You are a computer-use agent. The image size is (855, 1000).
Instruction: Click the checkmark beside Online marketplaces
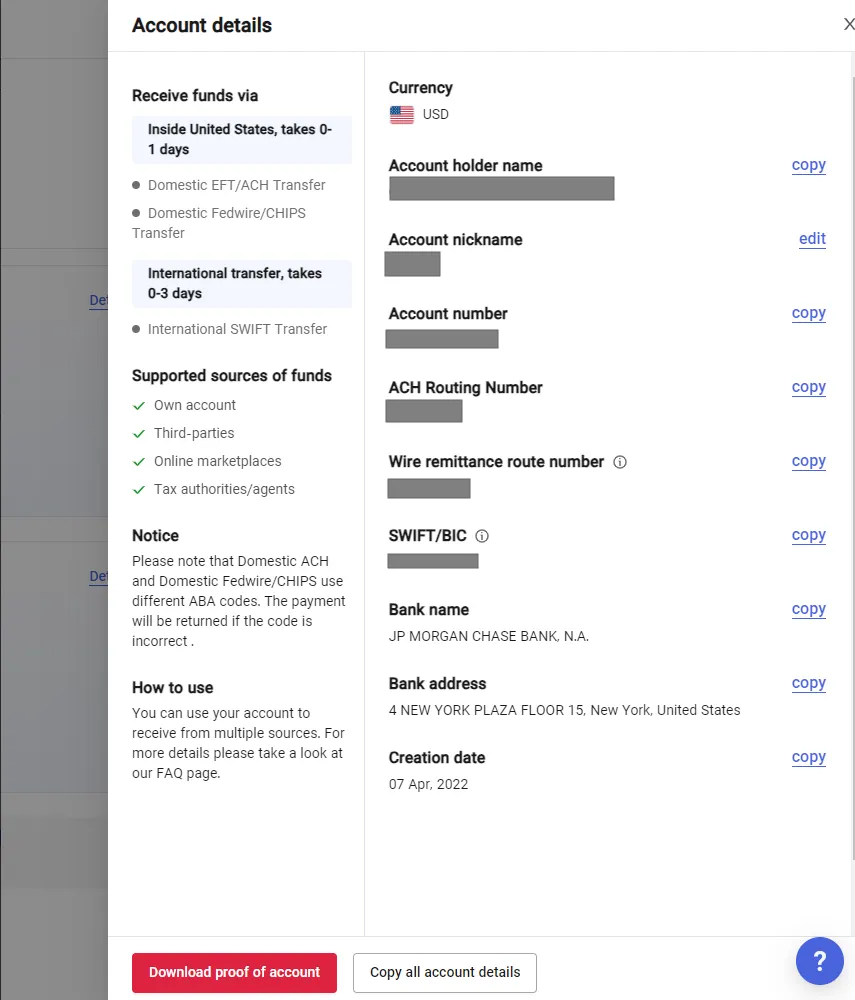pos(139,462)
